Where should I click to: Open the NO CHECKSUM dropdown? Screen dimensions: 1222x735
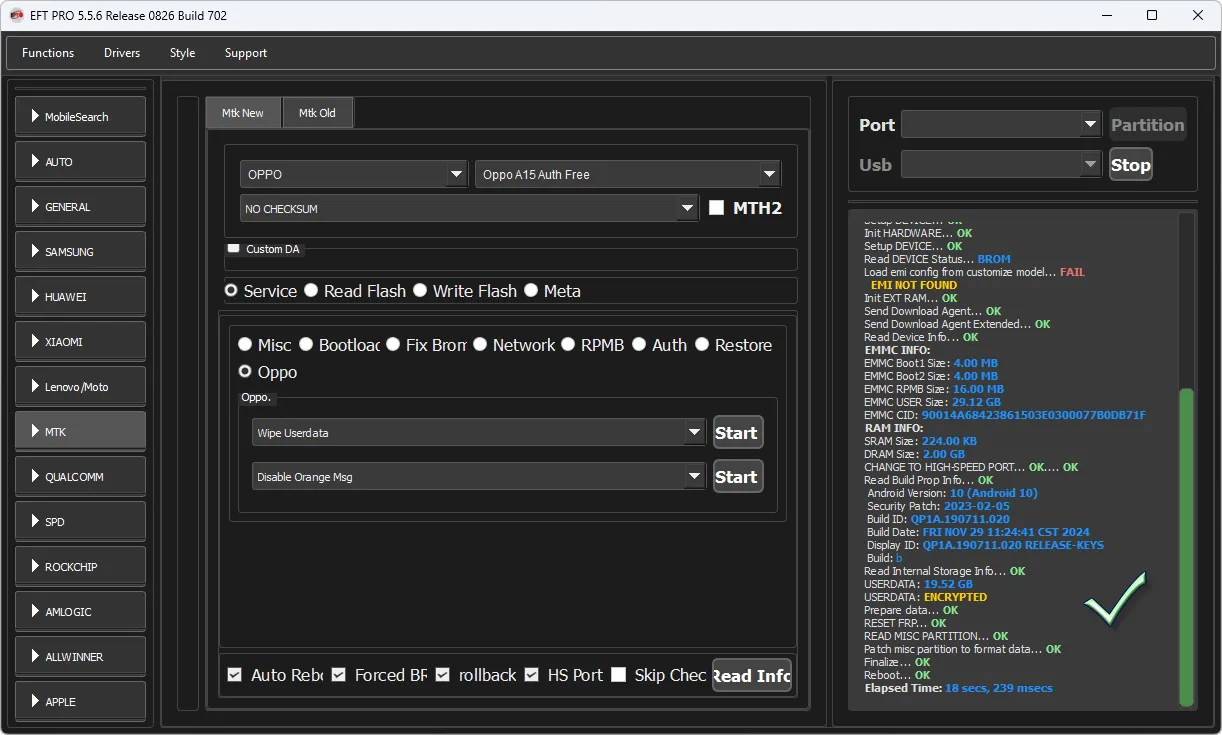[469, 209]
